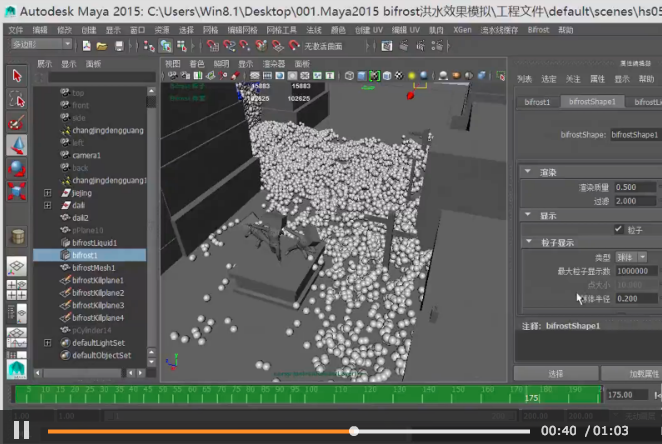Click viewport Select Camera icon
The image size is (662, 444).
(x=173, y=76)
